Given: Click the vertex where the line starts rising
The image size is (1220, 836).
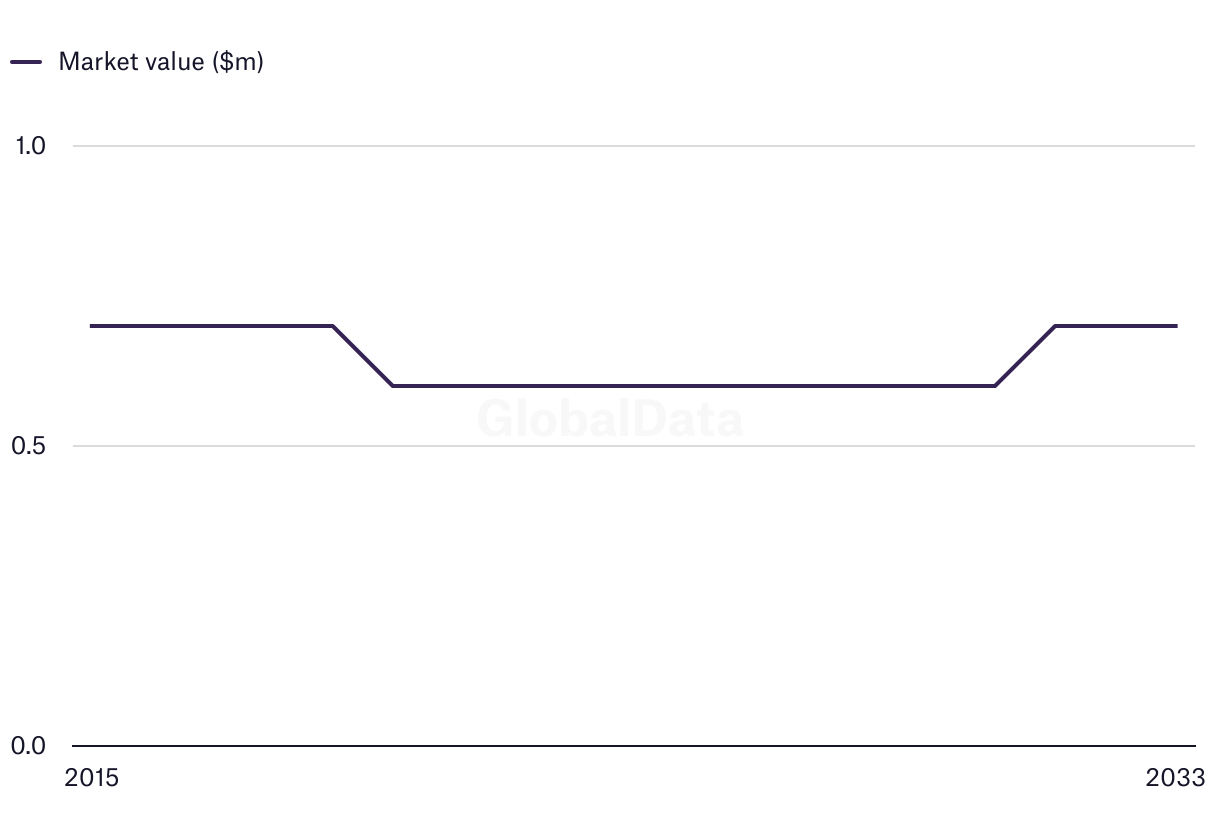Looking at the screenshot, I should [995, 386].
